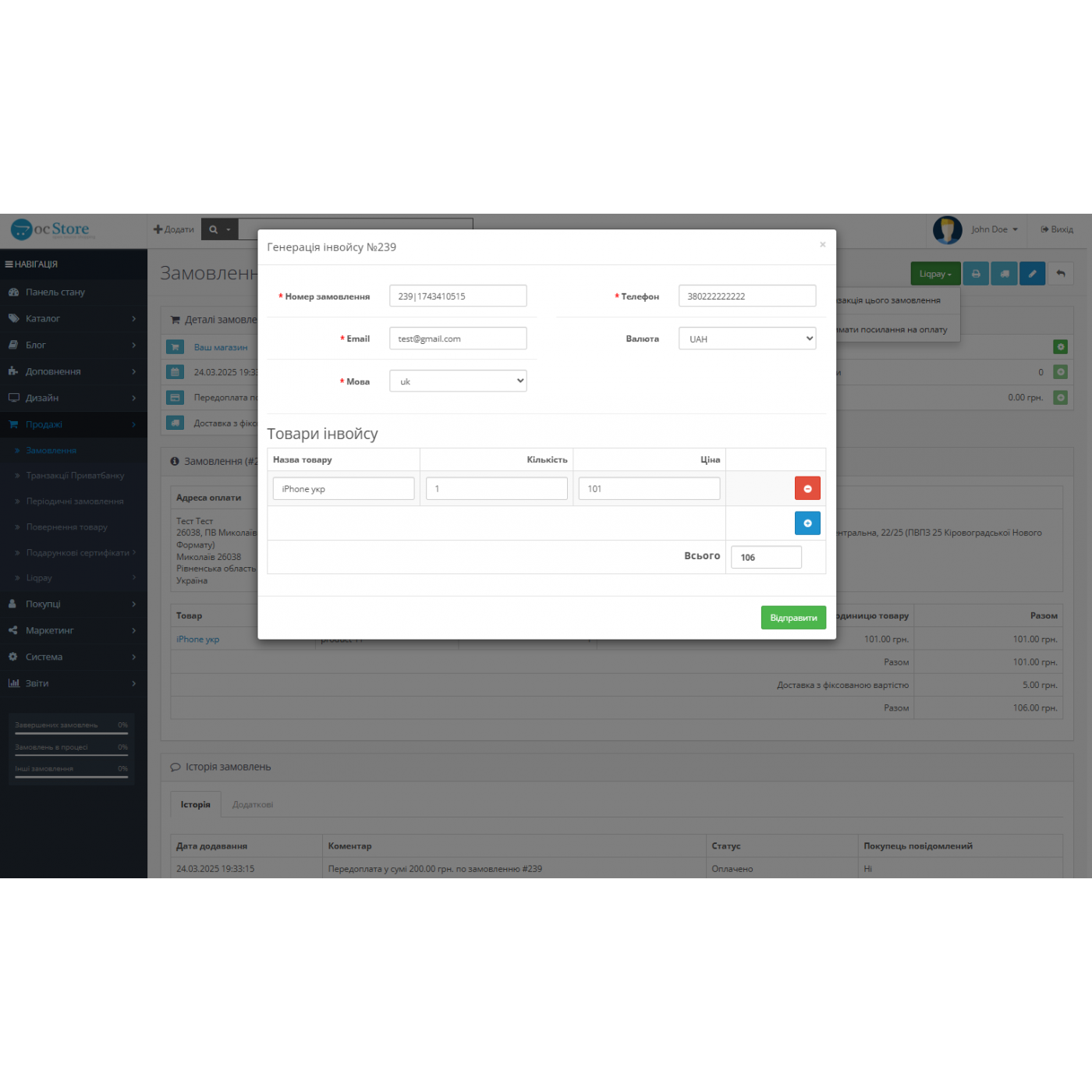Focus the Телефон phone input field

(746, 296)
